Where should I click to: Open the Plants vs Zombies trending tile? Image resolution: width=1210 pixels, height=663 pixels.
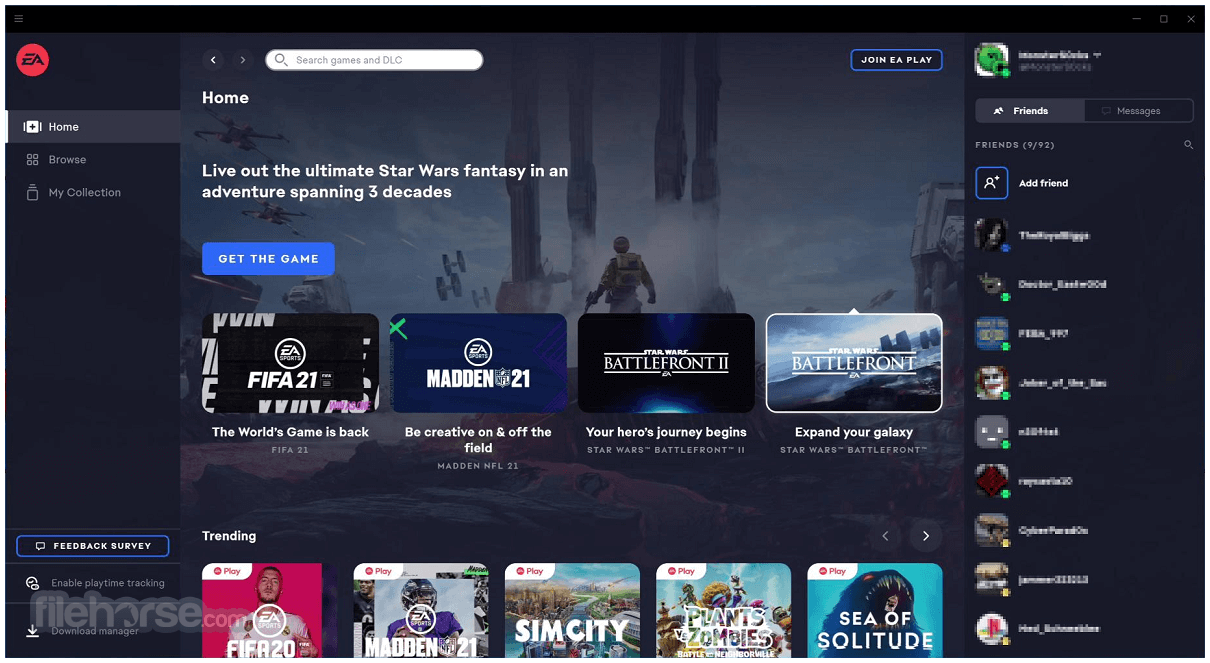click(723, 610)
